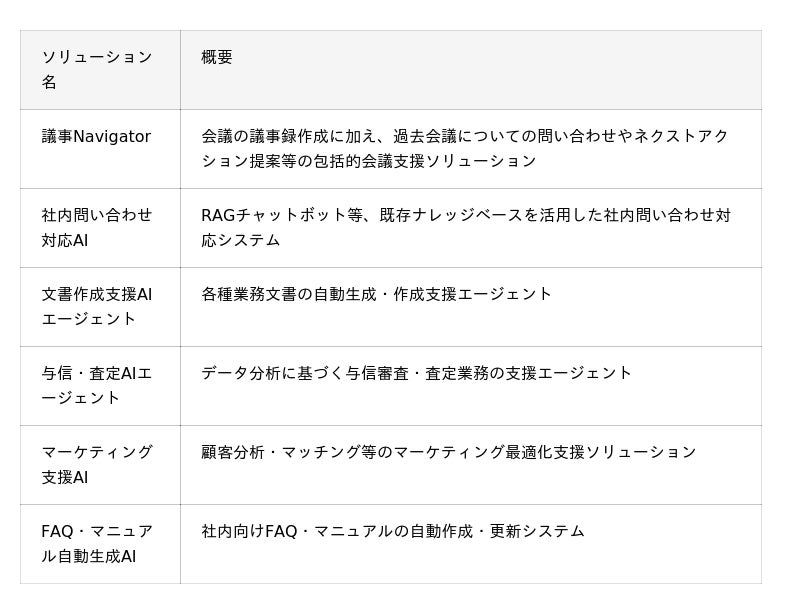Click the データ分析に基づく与信審査 description text
The width and height of the screenshot is (800, 614).
(416, 373)
